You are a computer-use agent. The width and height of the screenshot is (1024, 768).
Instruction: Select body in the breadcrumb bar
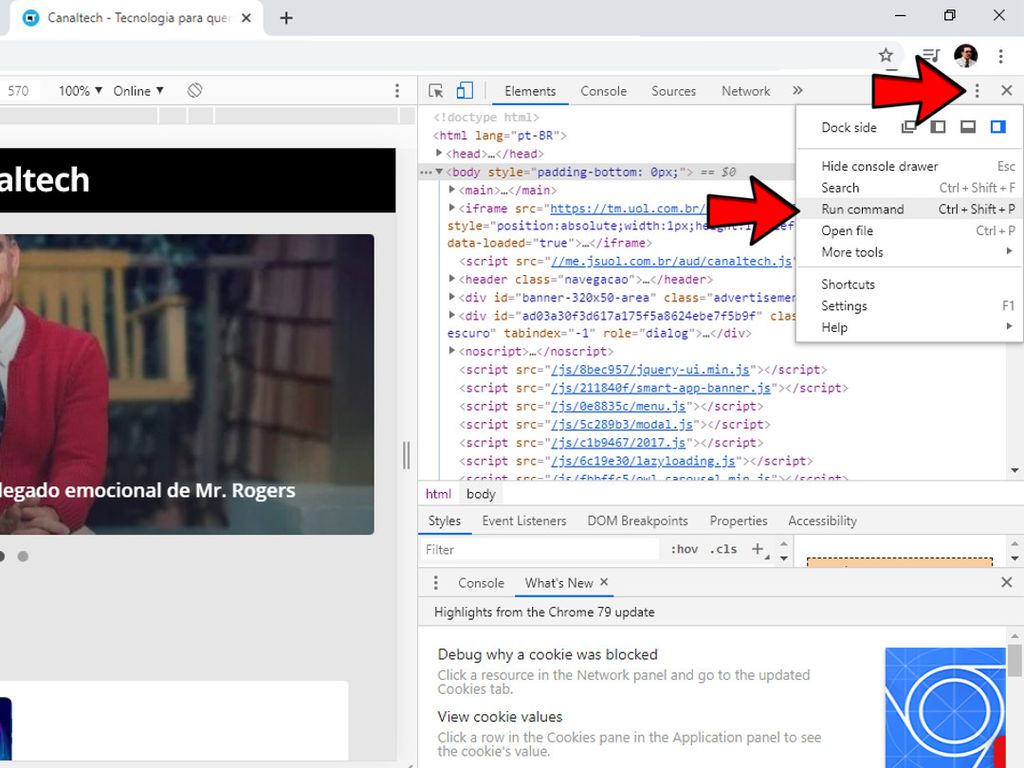(481, 494)
